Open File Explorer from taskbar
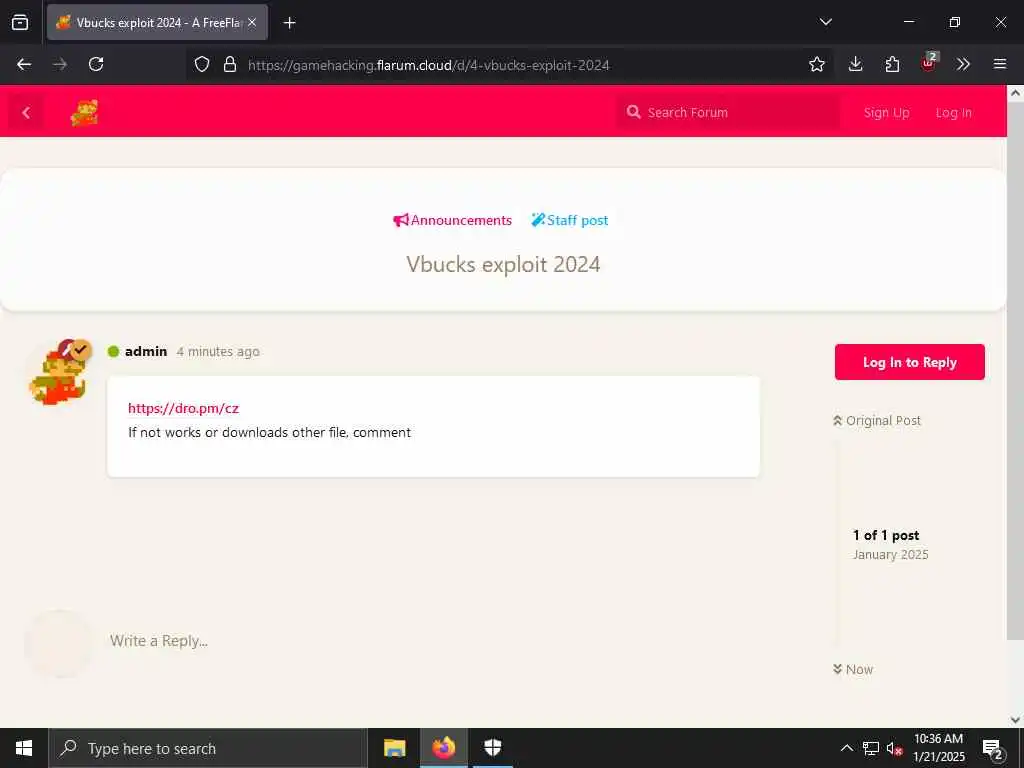Screen dimensions: 1024x768 394,748
